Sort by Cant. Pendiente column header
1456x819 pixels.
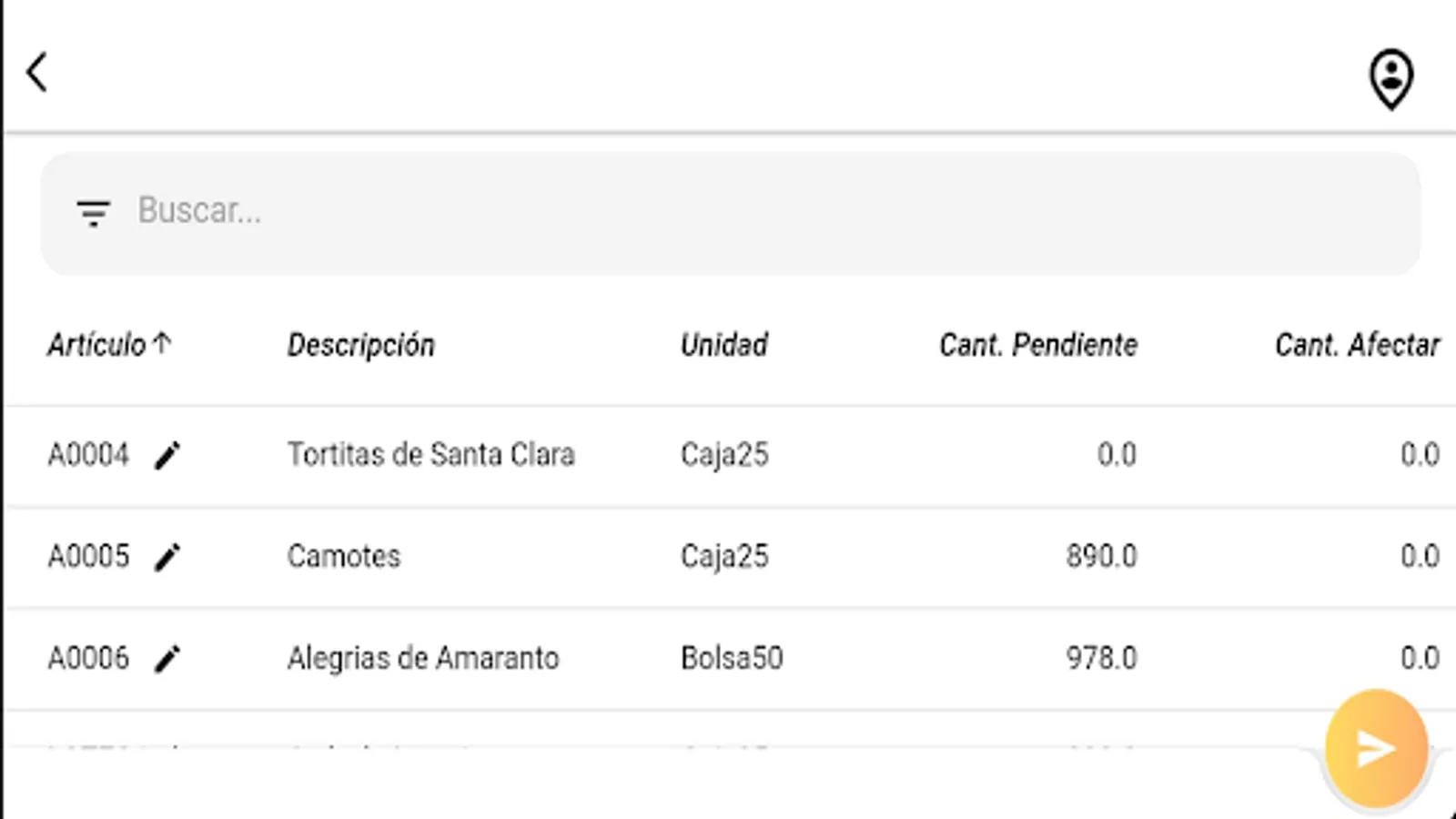1038,345
